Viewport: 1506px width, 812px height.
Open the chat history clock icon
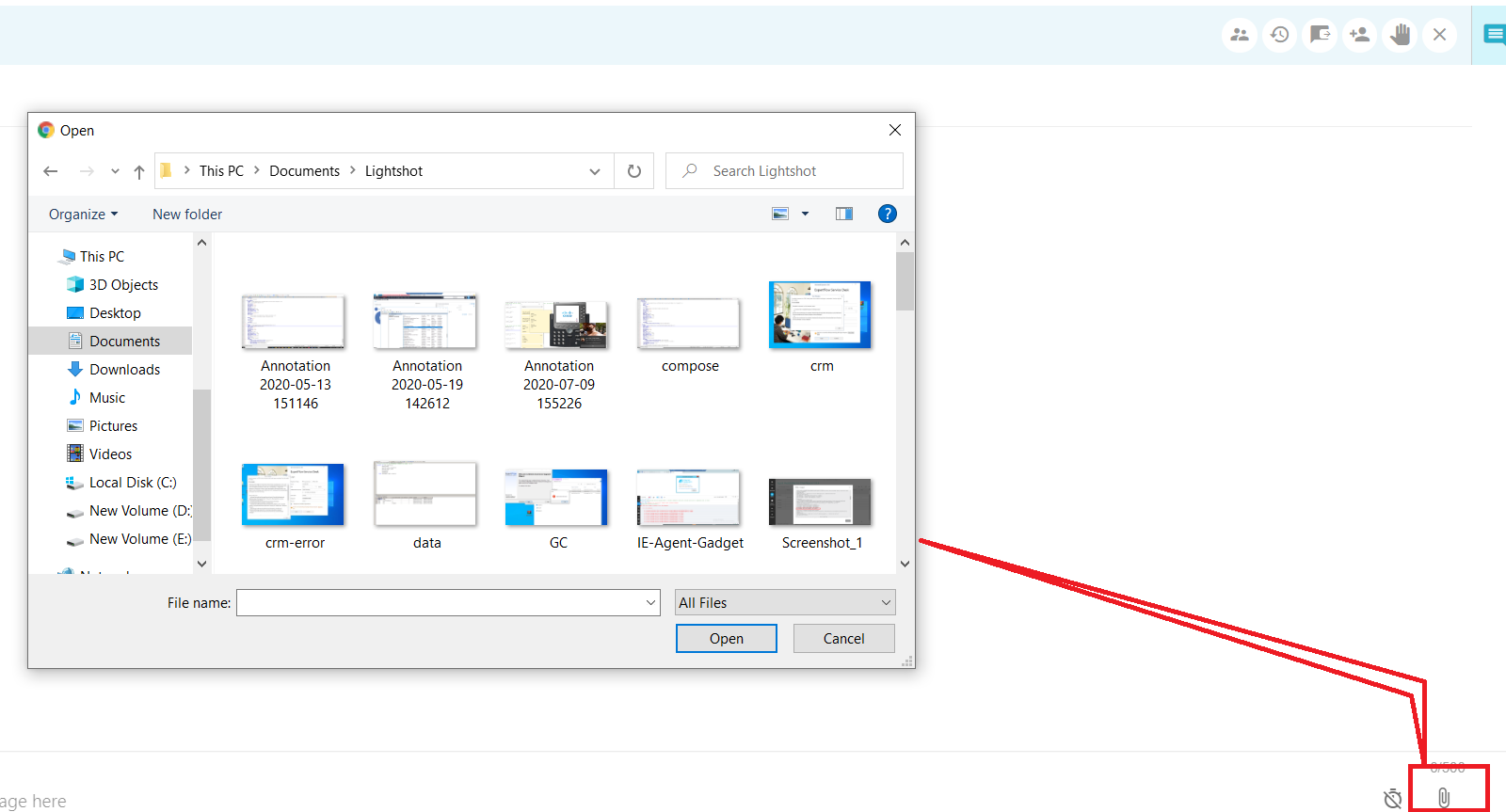tap(1279, 35)
